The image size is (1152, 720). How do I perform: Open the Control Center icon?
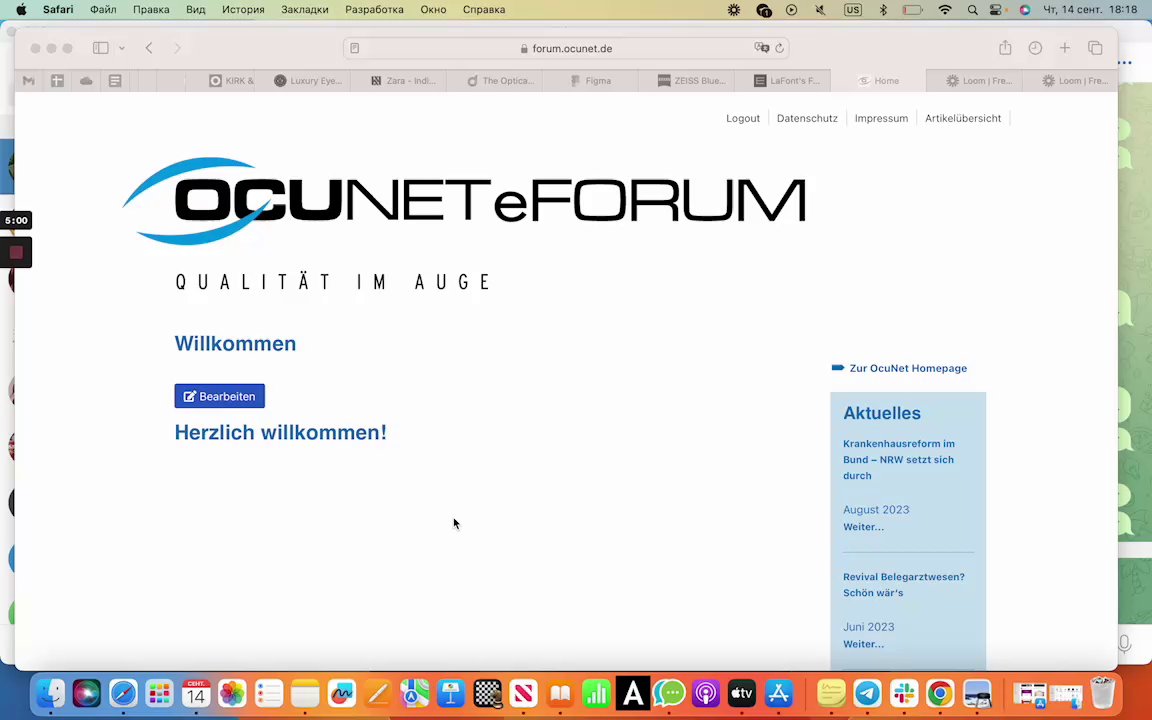[996, 10]
